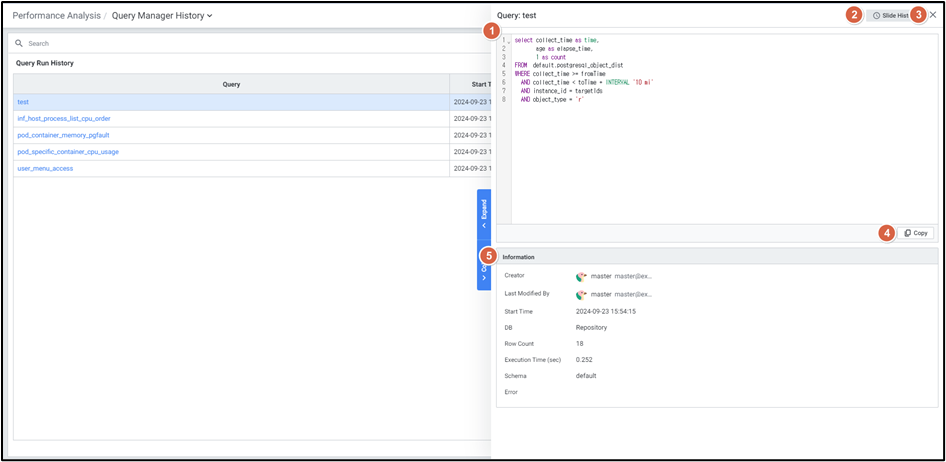This screenshot has height=462, width=946.
Task: Click the blue Collapse side tab
Action: [484, 270]
